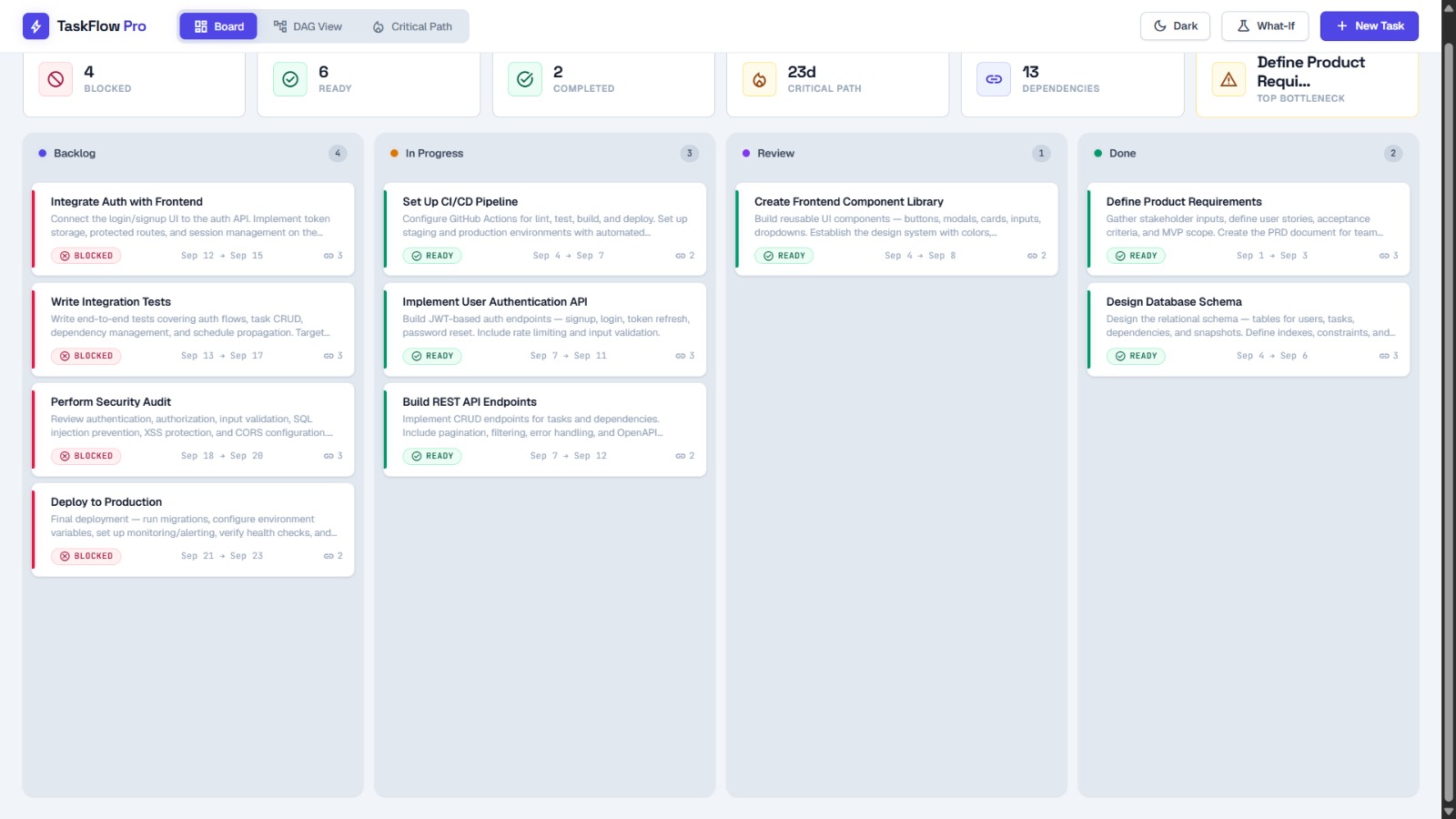Viewport: 1456px width, 819px height.
Task: Open the Write Integration Tests task
Action: click(193, 329)
